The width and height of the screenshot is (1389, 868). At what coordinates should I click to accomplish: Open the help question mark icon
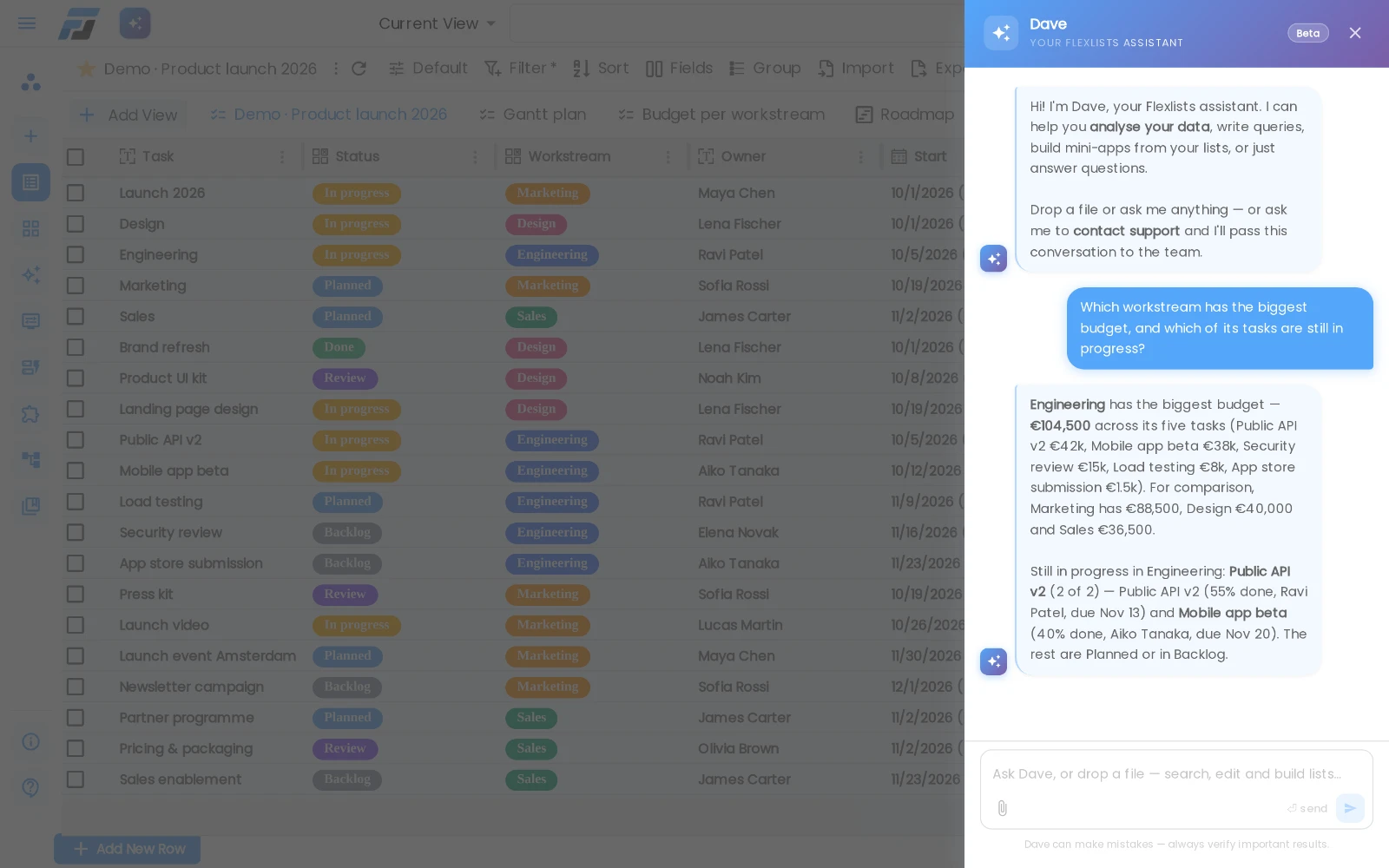pos(30,787)
